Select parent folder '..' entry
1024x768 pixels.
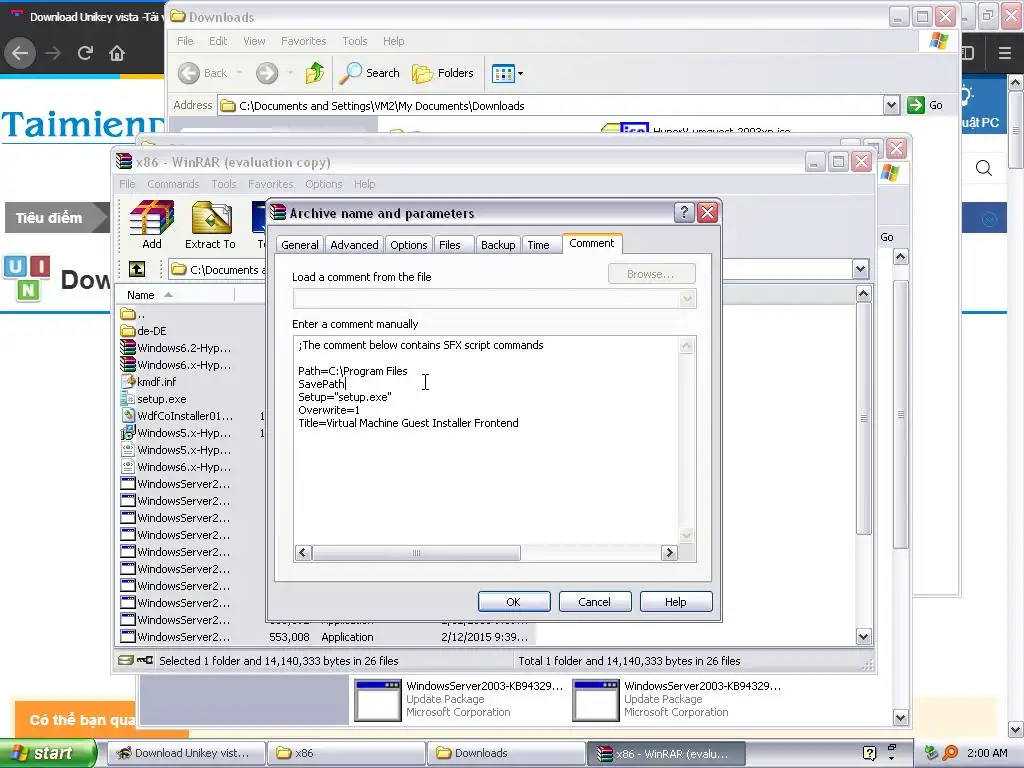[133, 313]
